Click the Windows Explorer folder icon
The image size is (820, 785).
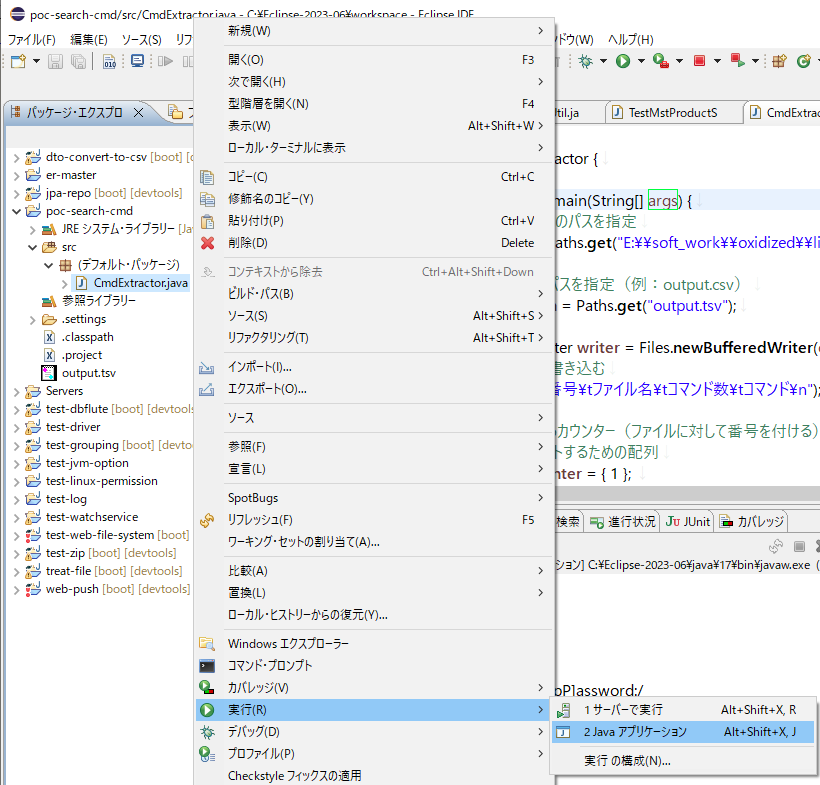(207, 644)
